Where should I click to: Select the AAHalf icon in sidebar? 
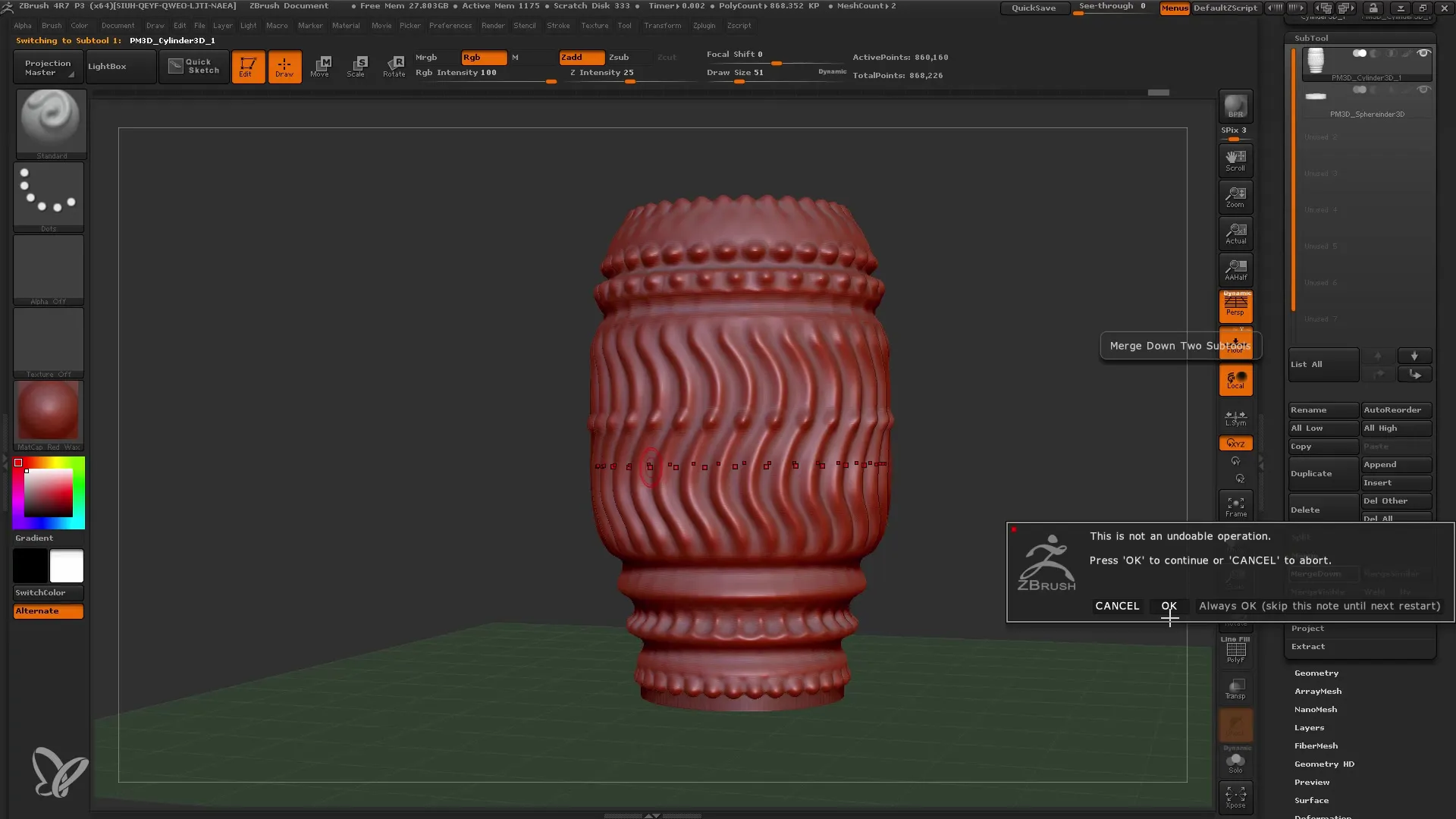tap(1236, 269)
